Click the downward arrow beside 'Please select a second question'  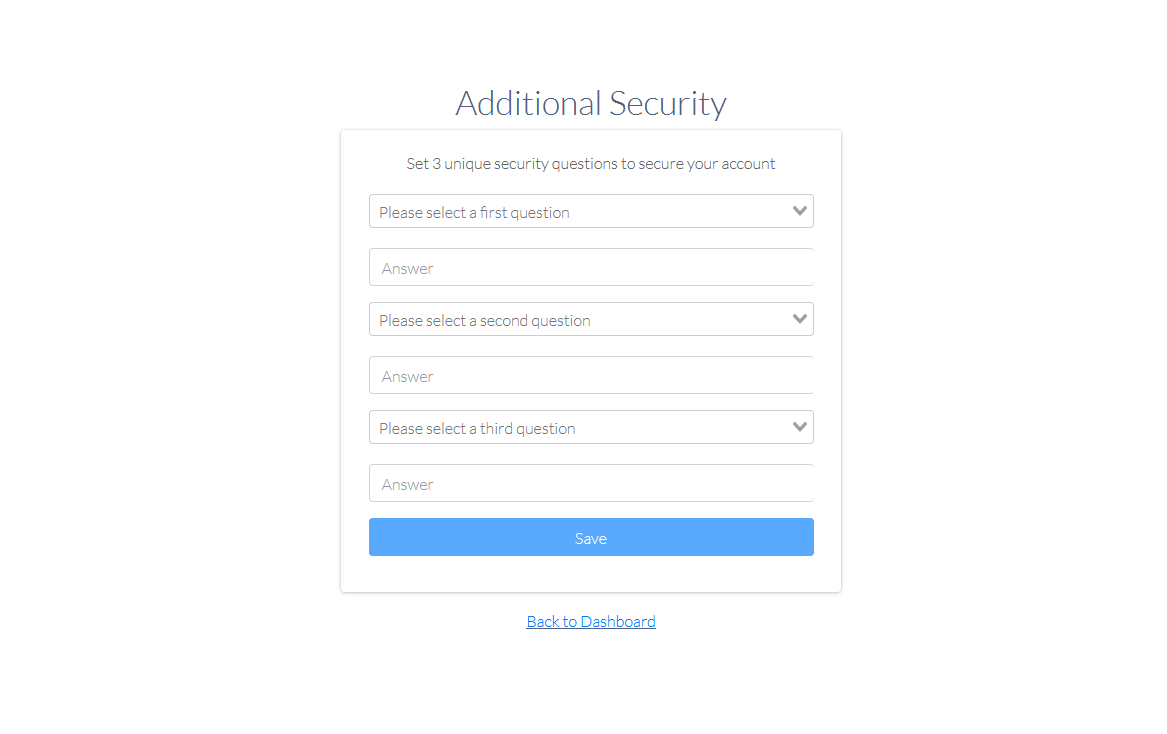(799, 318)
